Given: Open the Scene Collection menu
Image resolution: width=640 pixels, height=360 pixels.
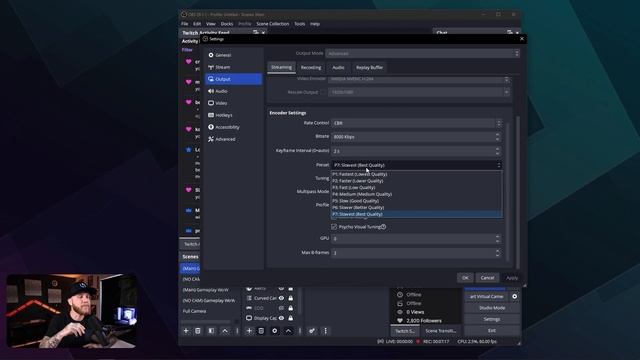Looking at the screenshot, I should click(272, 24).
